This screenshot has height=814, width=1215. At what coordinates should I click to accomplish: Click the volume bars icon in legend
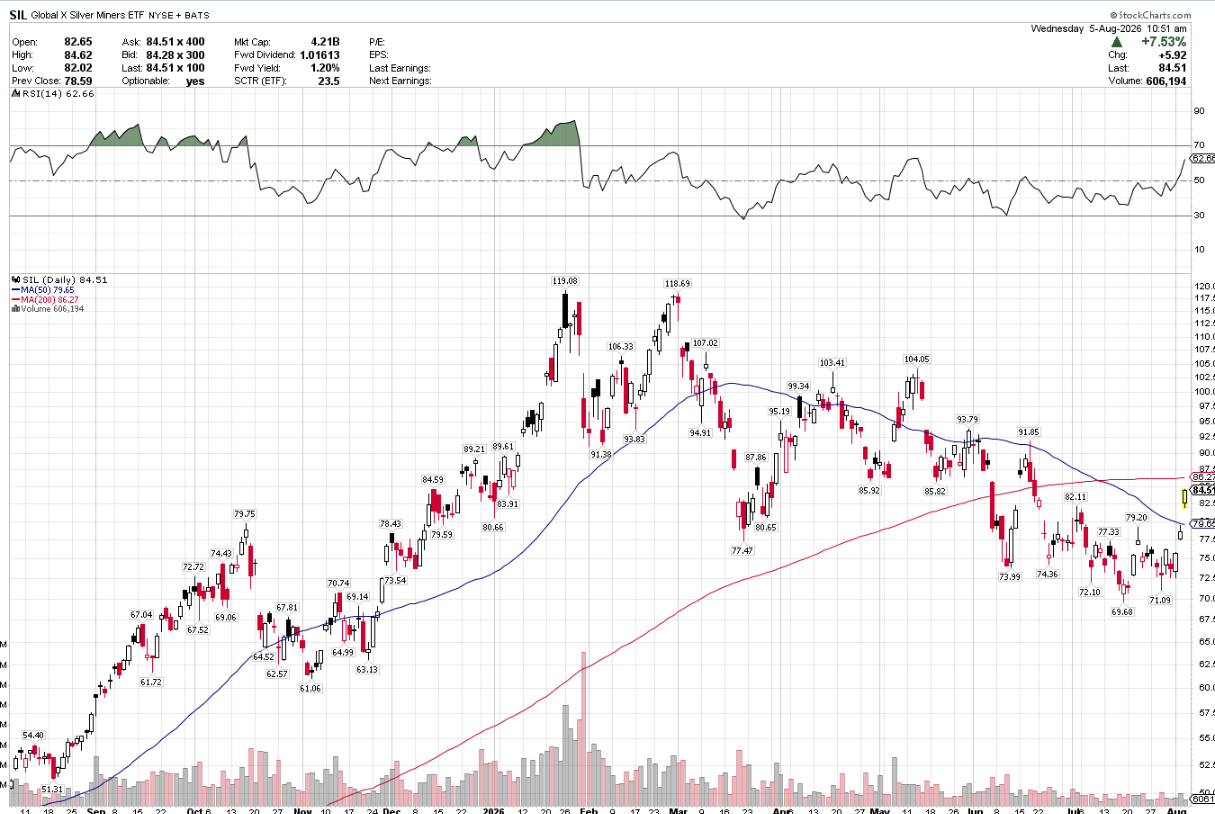[14, 309]
